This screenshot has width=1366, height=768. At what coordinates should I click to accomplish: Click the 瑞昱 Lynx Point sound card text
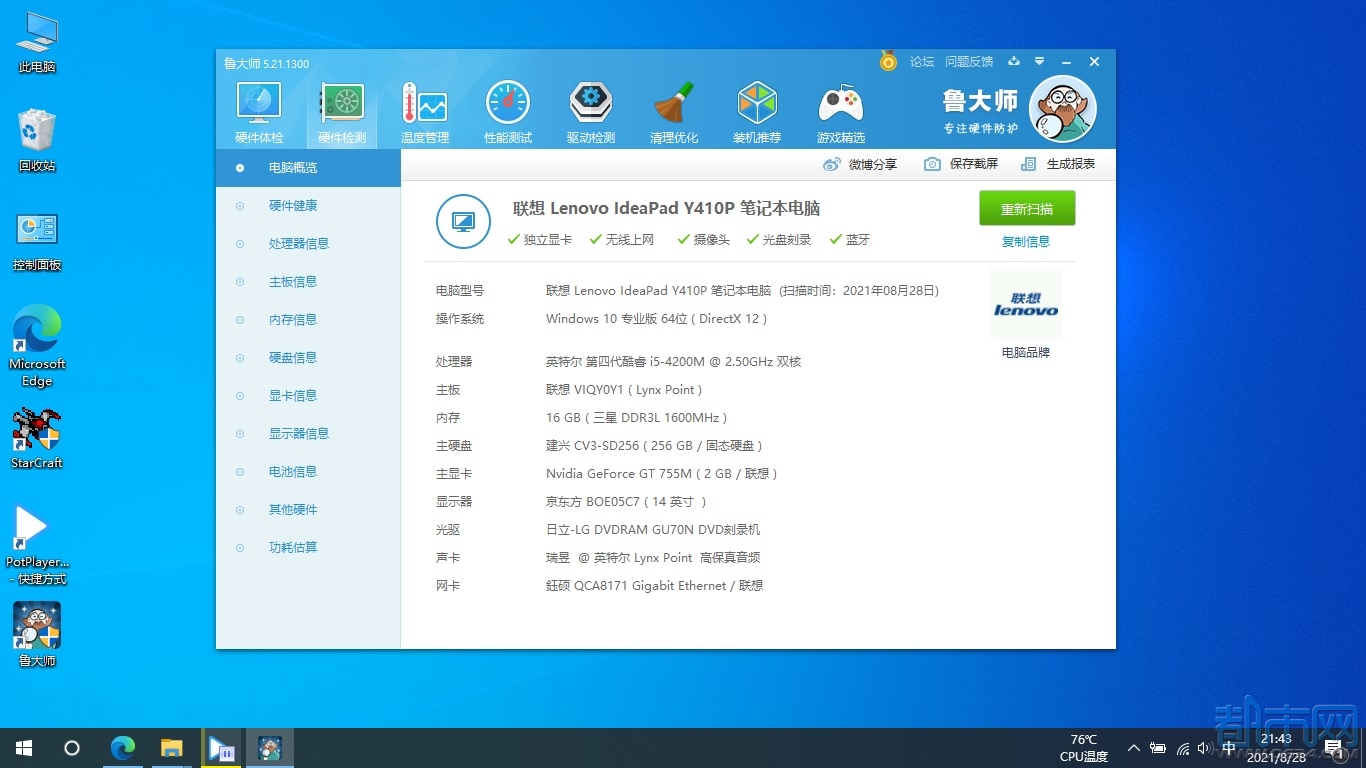[x=653, y=558]
